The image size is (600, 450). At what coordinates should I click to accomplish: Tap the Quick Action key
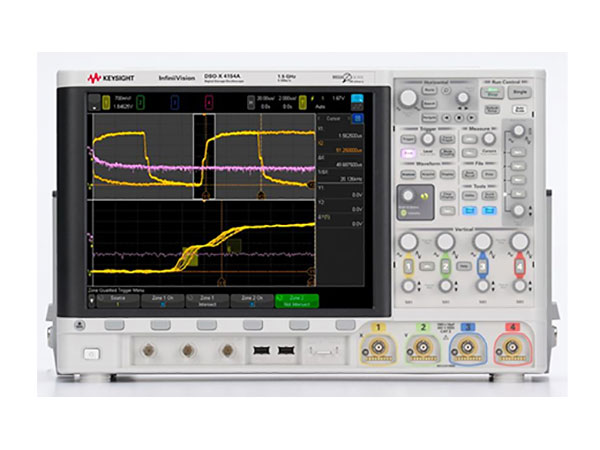[489, 196]
